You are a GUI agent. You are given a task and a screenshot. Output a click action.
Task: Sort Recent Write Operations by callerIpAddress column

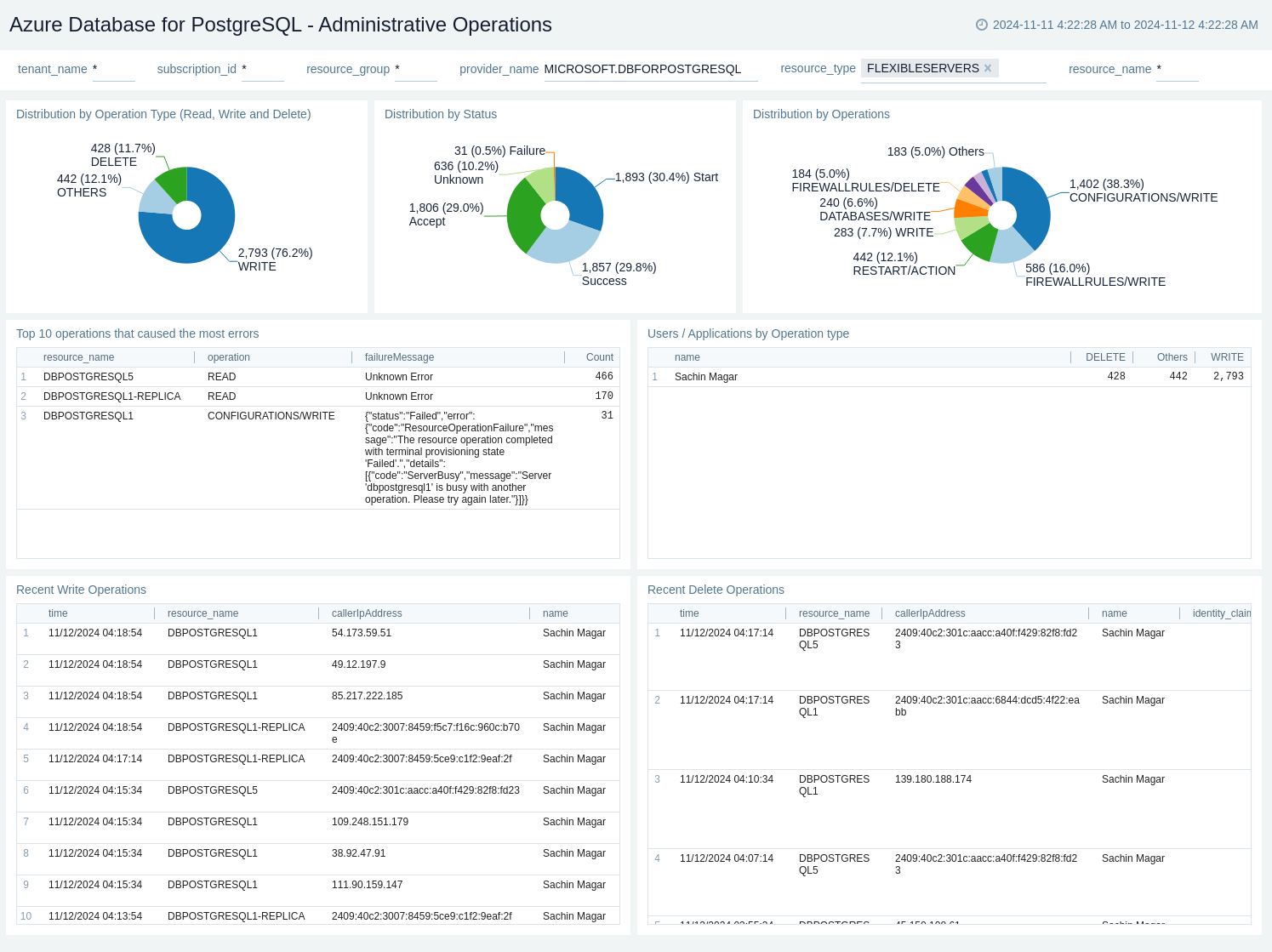coord(367,613)
